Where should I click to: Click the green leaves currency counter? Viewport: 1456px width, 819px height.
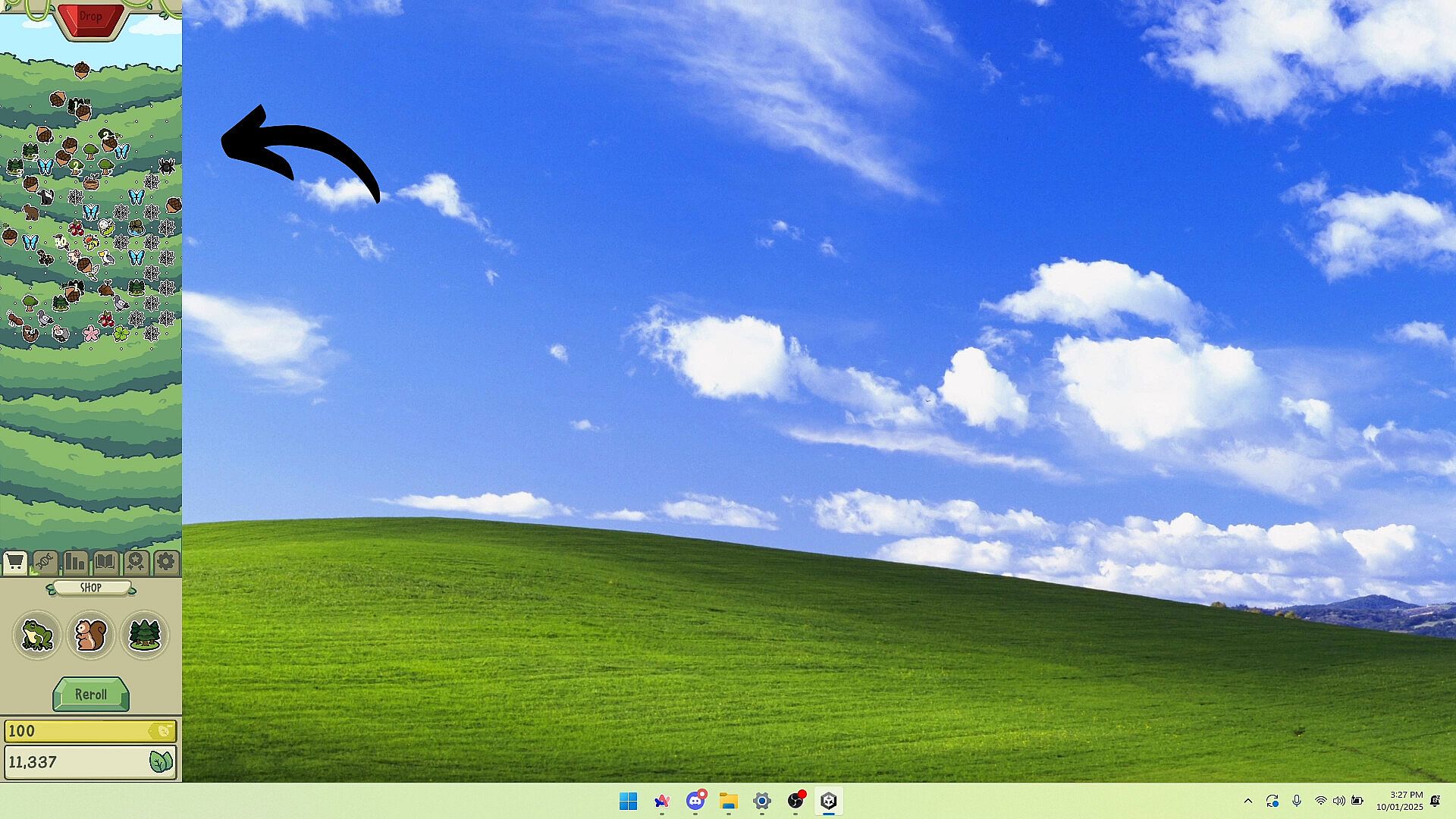90,762
